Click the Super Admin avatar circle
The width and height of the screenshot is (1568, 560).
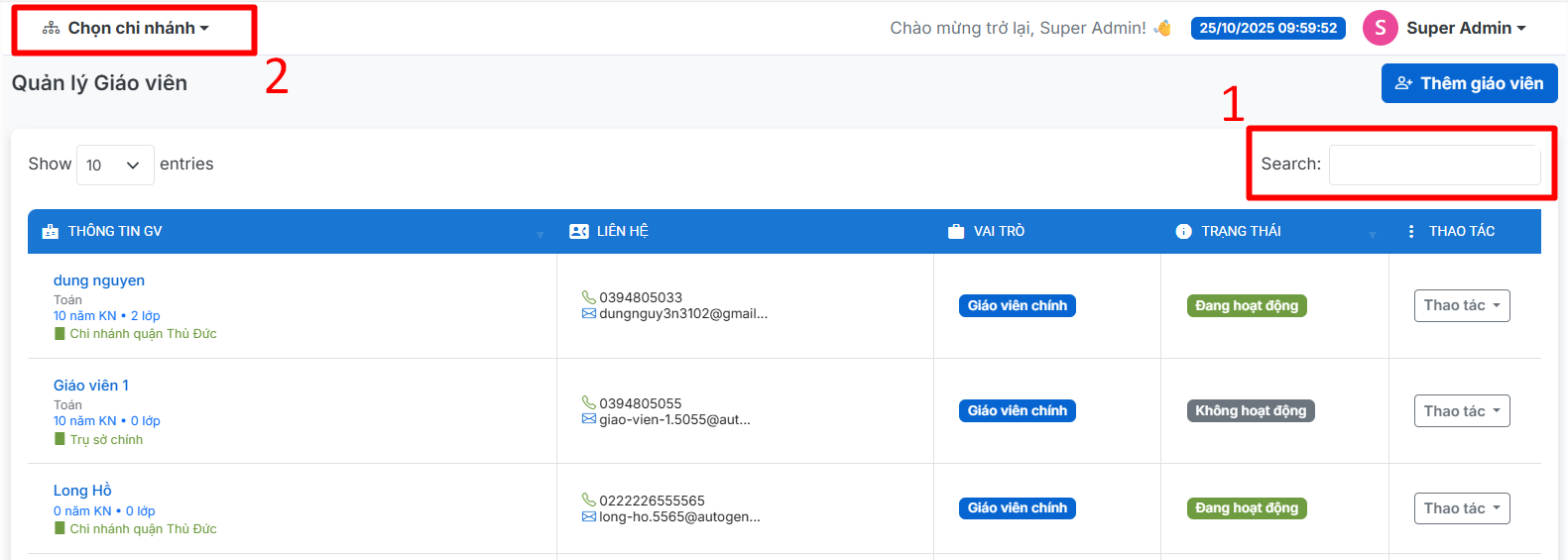[x=1380, y=28]
